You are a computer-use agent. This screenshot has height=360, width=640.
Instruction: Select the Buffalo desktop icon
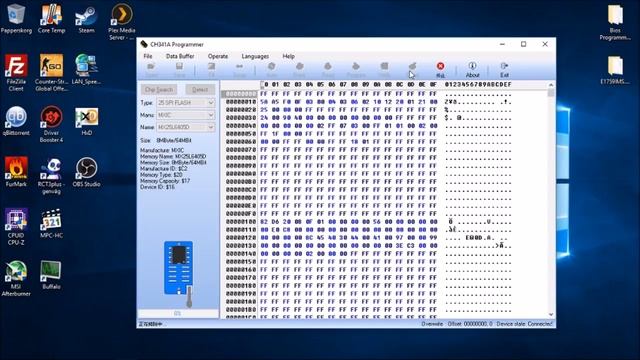click(51, 274)
